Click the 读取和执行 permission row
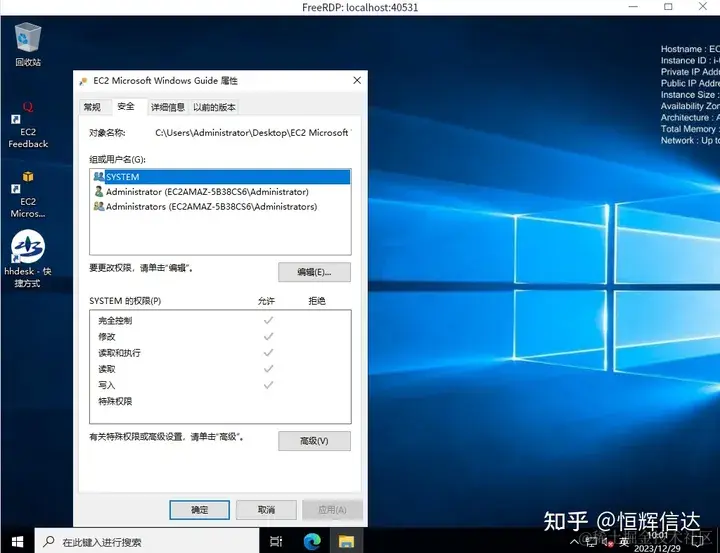Screen dimensions: 720x553 220,353
